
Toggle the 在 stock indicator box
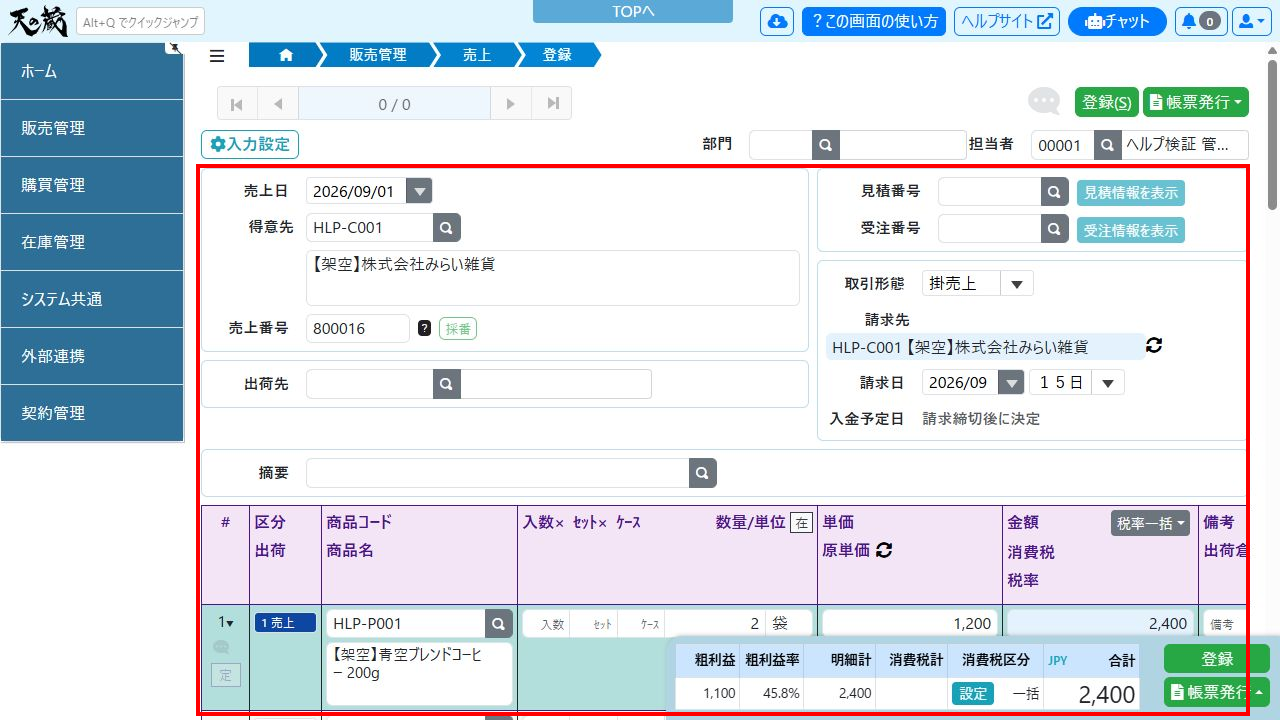[801, 522]
